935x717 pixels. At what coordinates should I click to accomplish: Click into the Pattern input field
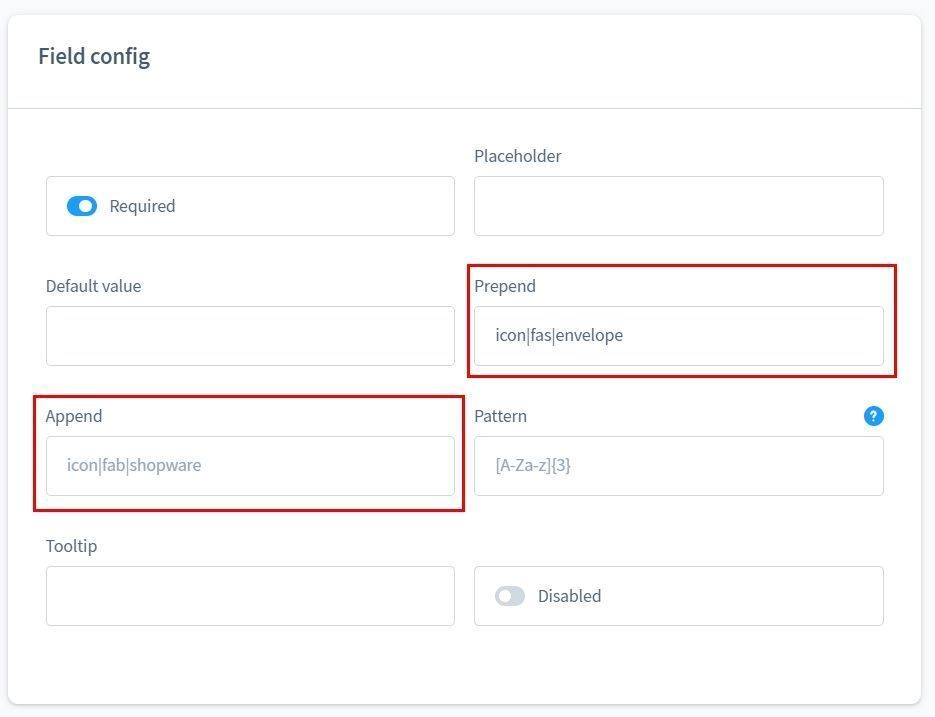pyautogui.click(x=678, y=466)
